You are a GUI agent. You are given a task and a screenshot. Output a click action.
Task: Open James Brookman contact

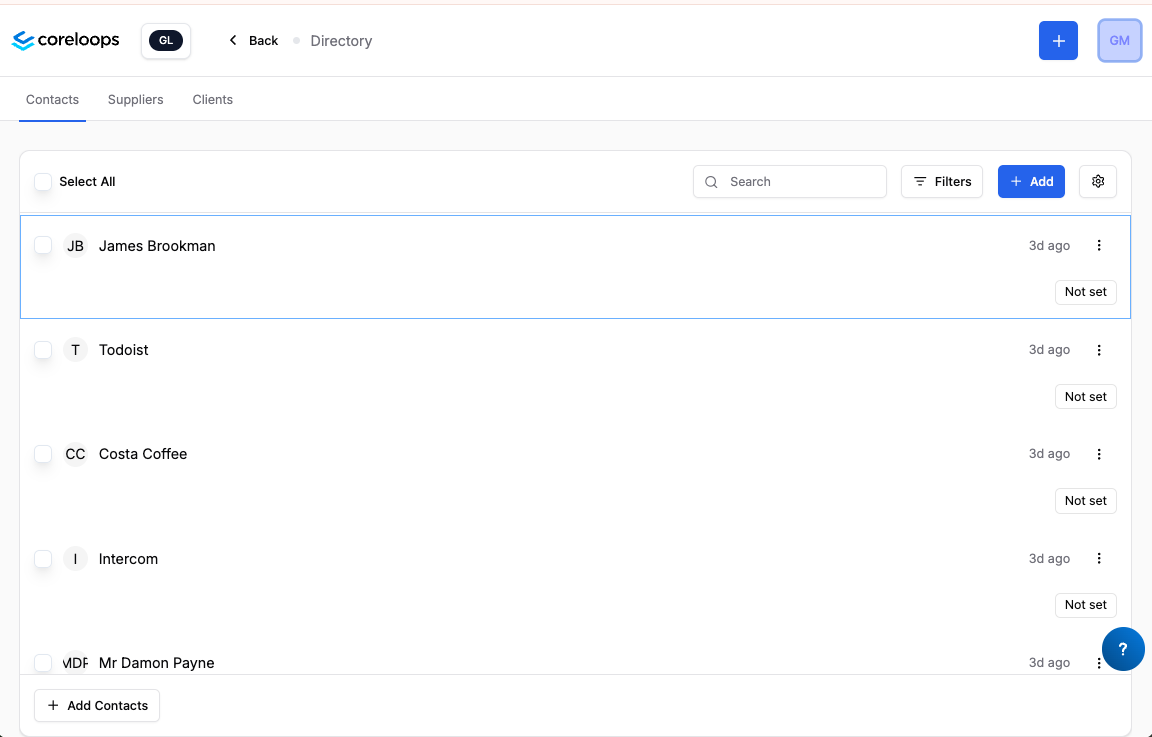pos(157,246)
